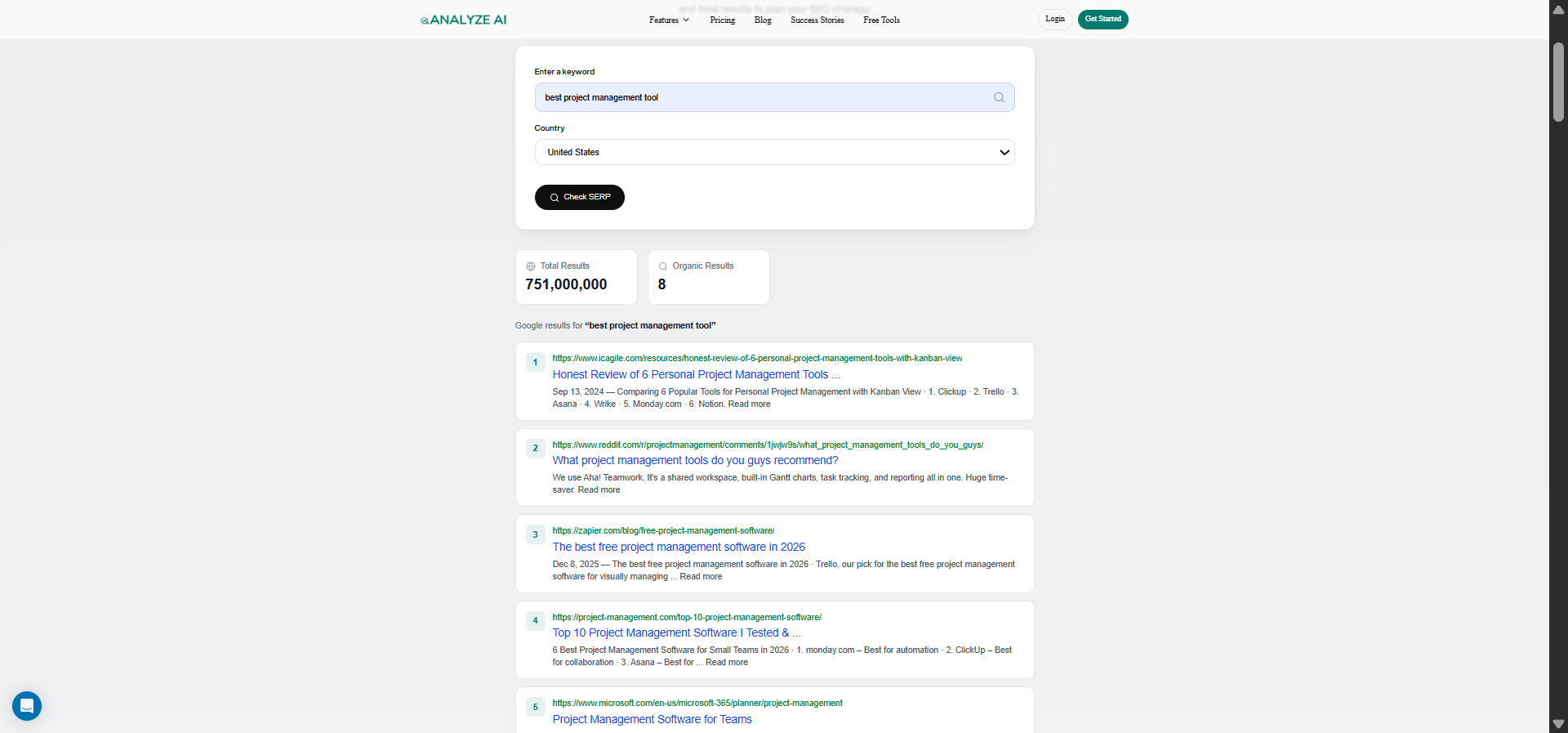Click the rank 4 number badge
This screenshot has height=733, width=1568.
(x=536, y=620)
